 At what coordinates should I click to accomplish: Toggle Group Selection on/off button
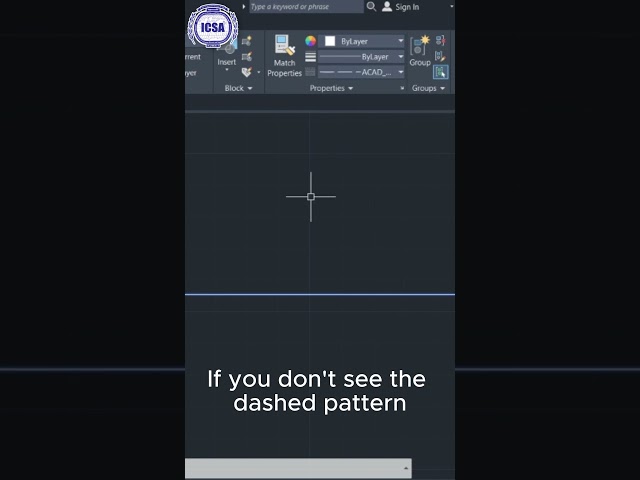(x=440, y=72)
